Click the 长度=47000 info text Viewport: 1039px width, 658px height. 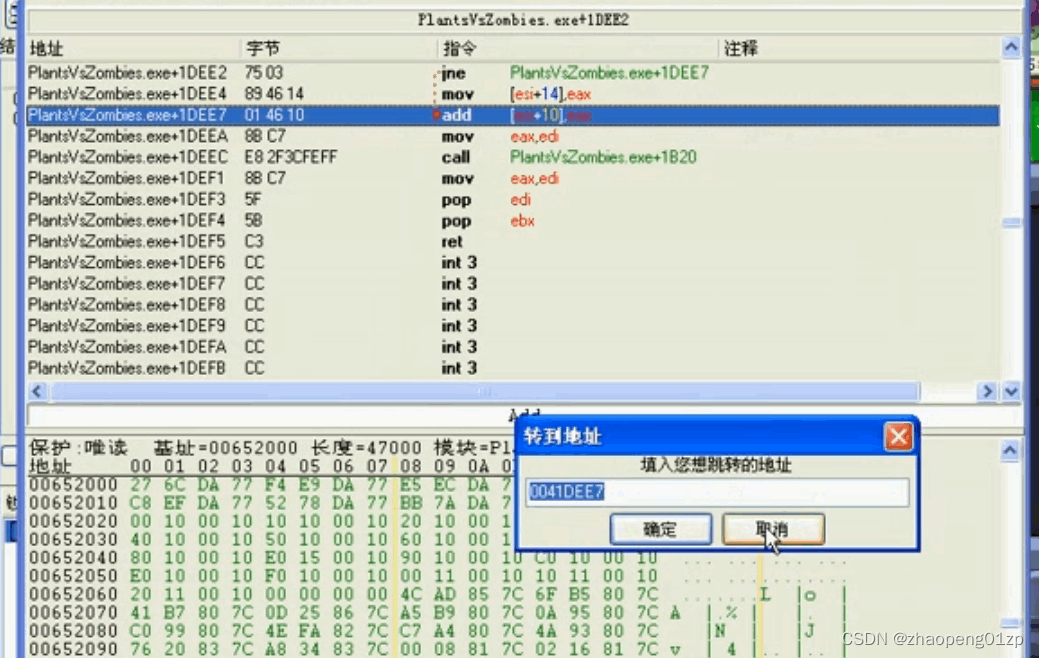[x=366, y=448]
